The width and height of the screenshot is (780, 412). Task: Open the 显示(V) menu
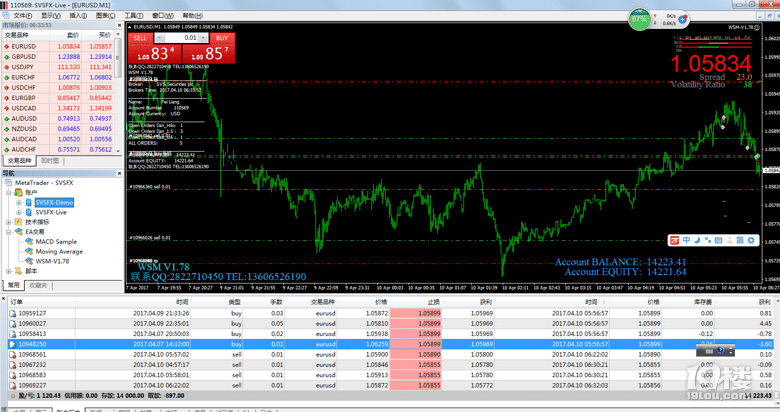tap(50, 15)
